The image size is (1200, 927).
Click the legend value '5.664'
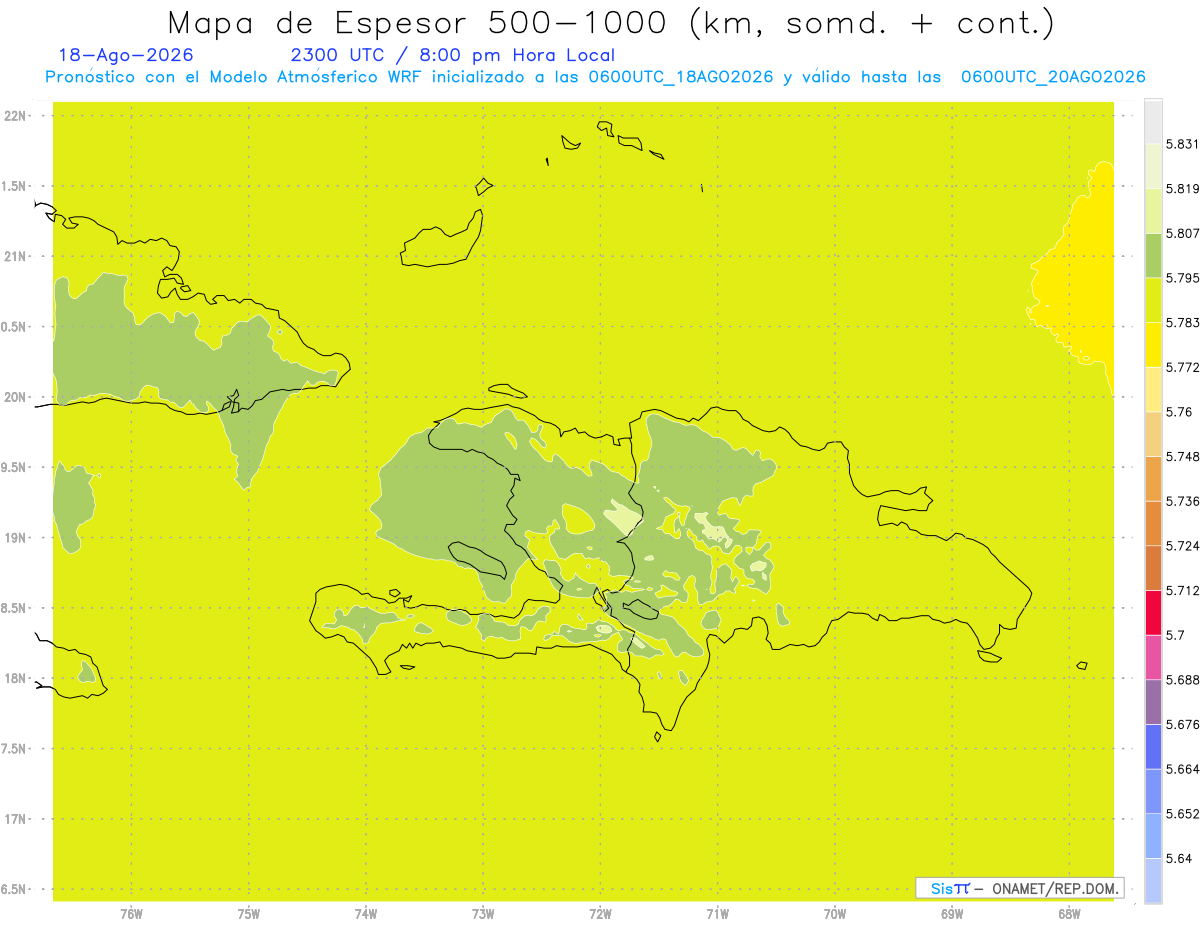[1182, 769]
